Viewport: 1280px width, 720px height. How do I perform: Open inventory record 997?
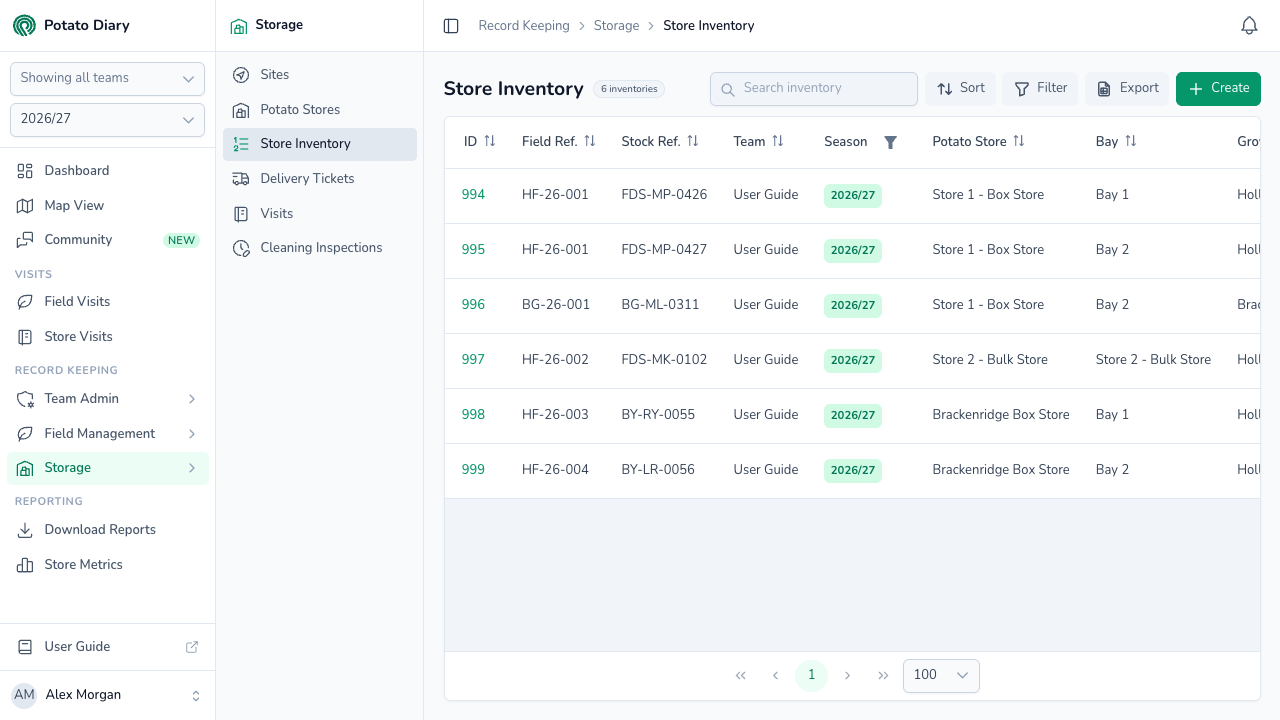[473, 360]
